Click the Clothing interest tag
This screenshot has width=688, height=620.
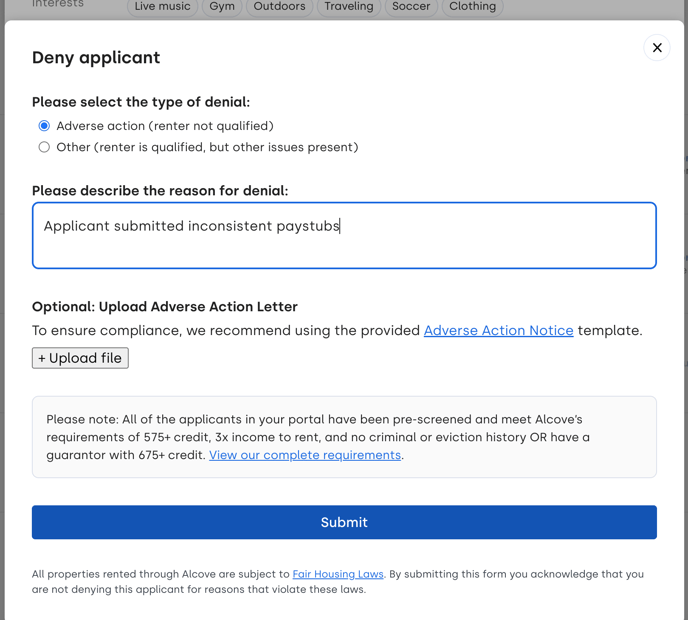tap(473, 7)
